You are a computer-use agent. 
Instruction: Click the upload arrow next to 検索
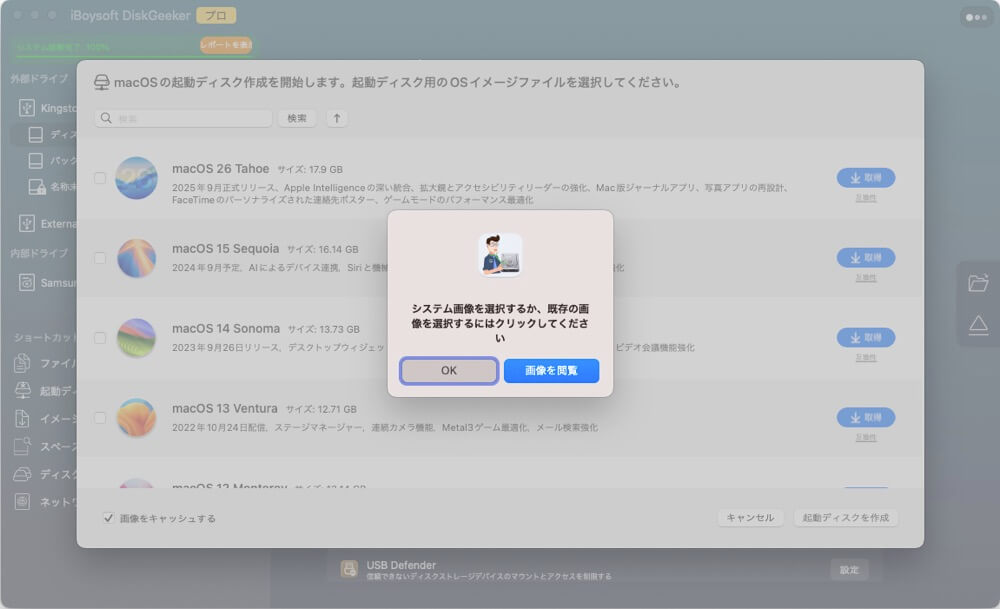click(x=337, y=118)
